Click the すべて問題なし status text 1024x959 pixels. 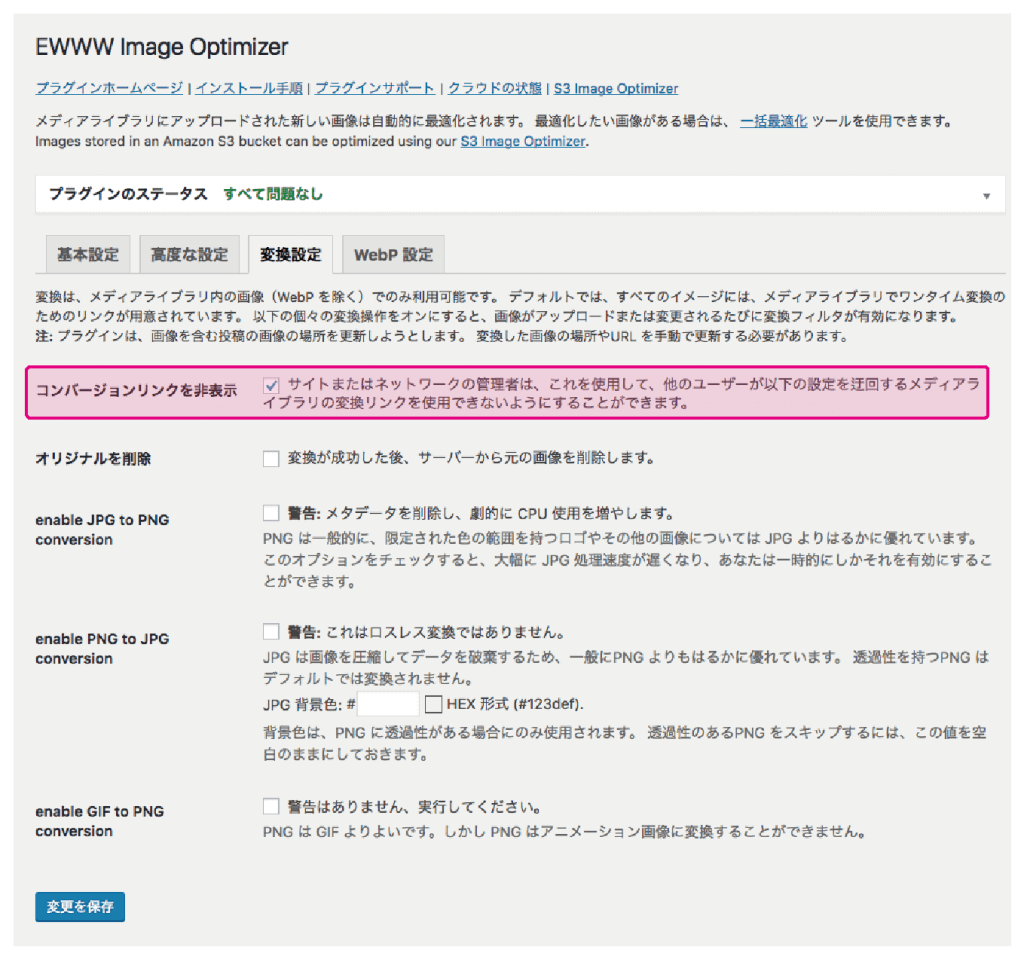pos(273,194)
